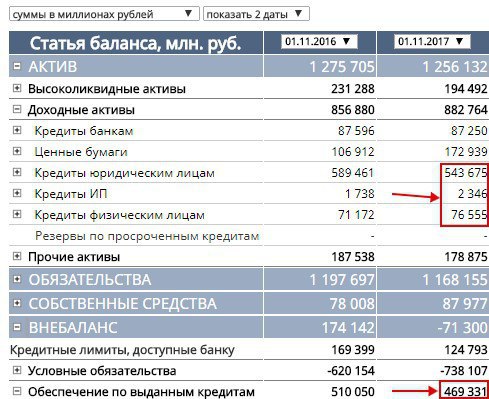Click the Кредиты физическим лицам label
Image resolution: width=489 pixels, height=399 pixels.
click(x=120, y=215)
